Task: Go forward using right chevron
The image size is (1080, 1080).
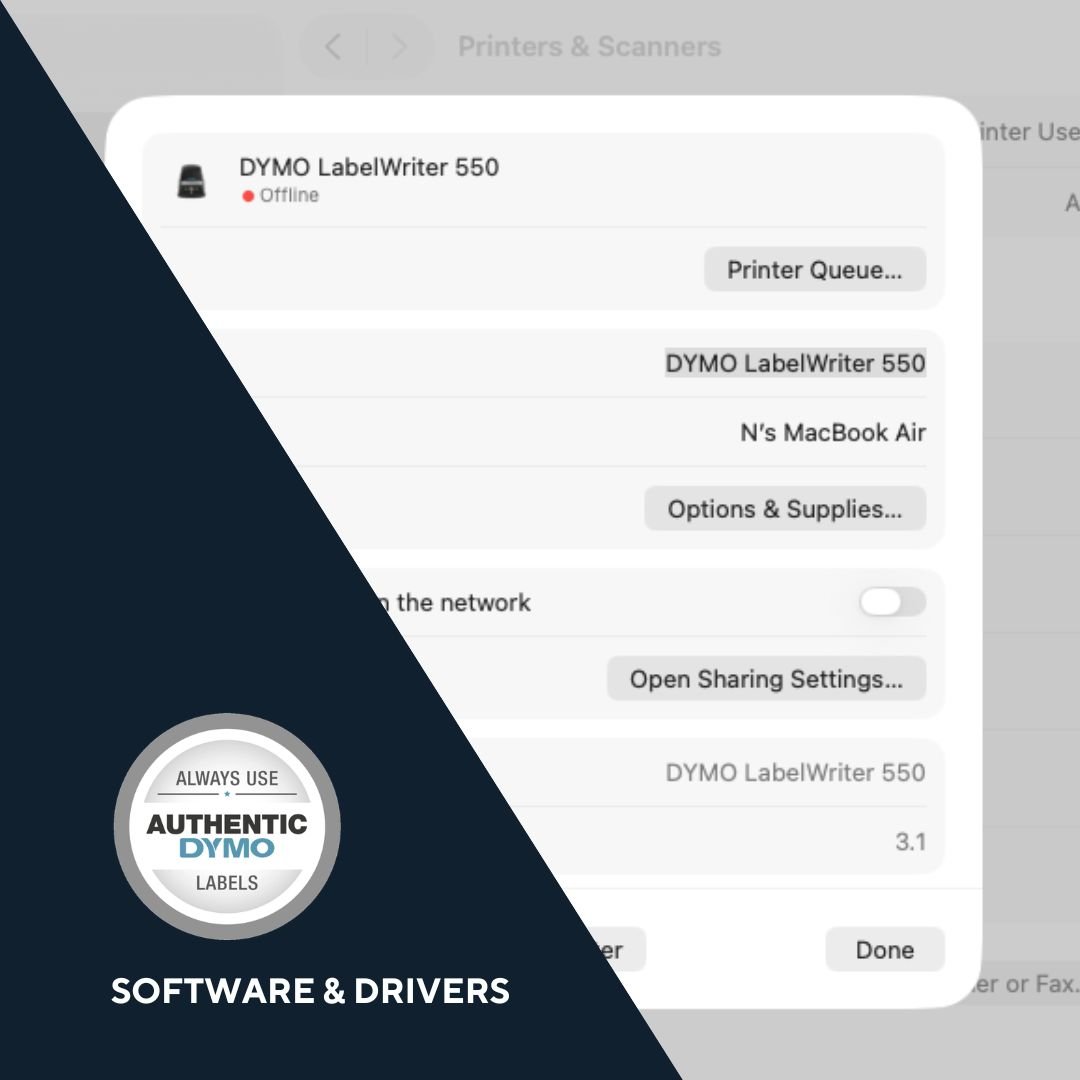Action: 399,47
